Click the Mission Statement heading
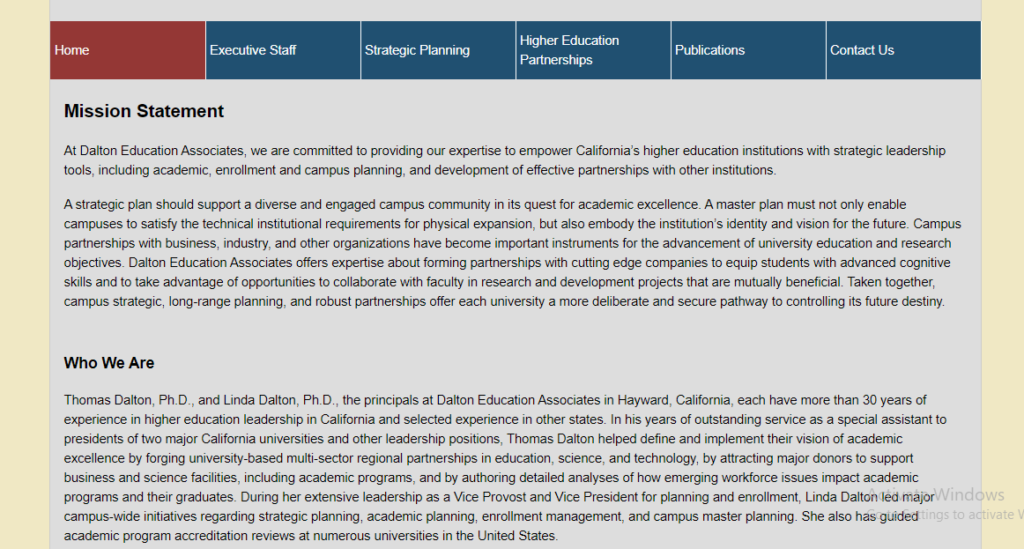This screenshot has width=1024, height=549. [144, 111]
